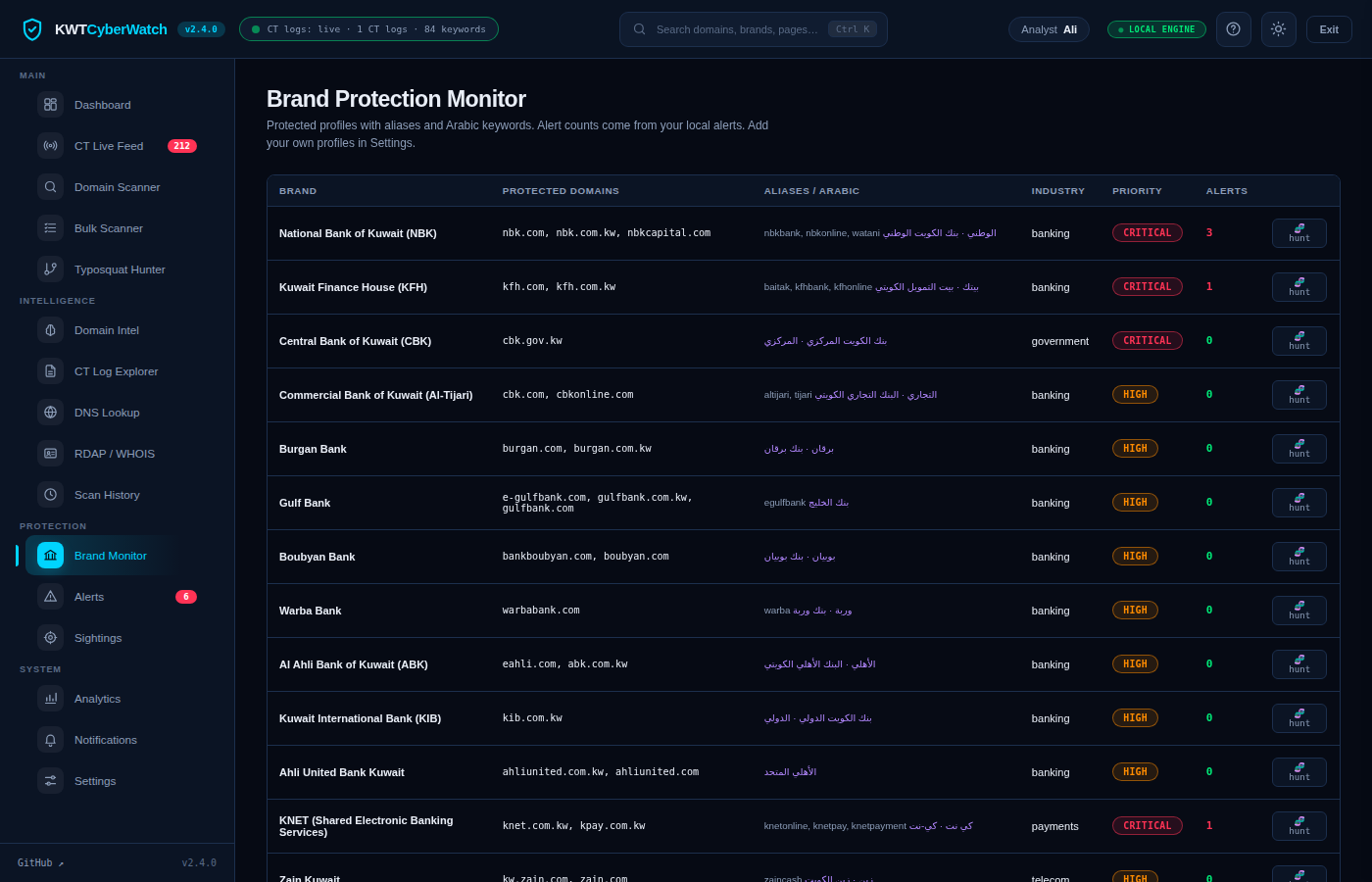Open the Notifications bell icon
The image size is (1372, 882).
50,740
